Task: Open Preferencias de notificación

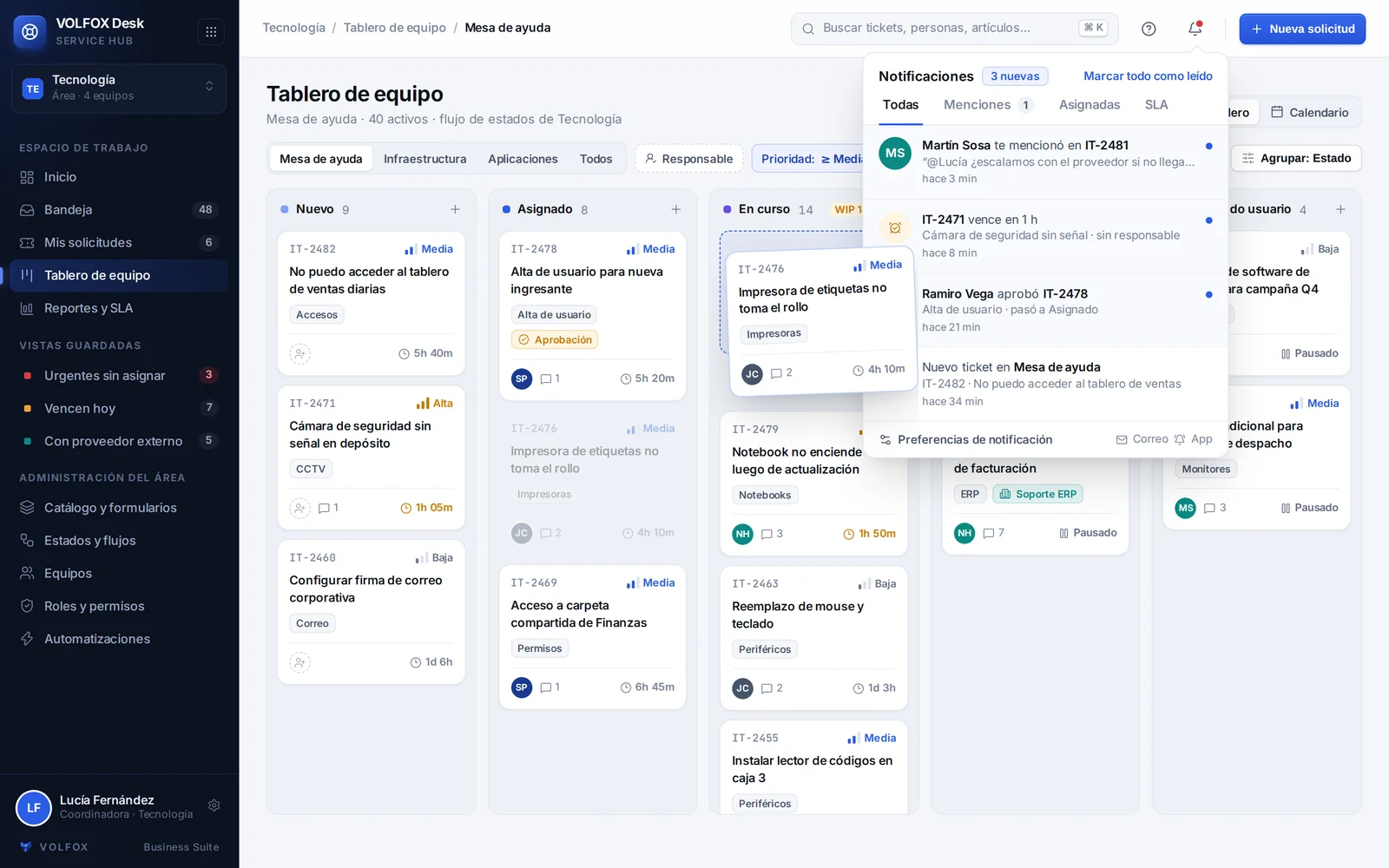Action: pyautogui.click(x=965, y=439)
